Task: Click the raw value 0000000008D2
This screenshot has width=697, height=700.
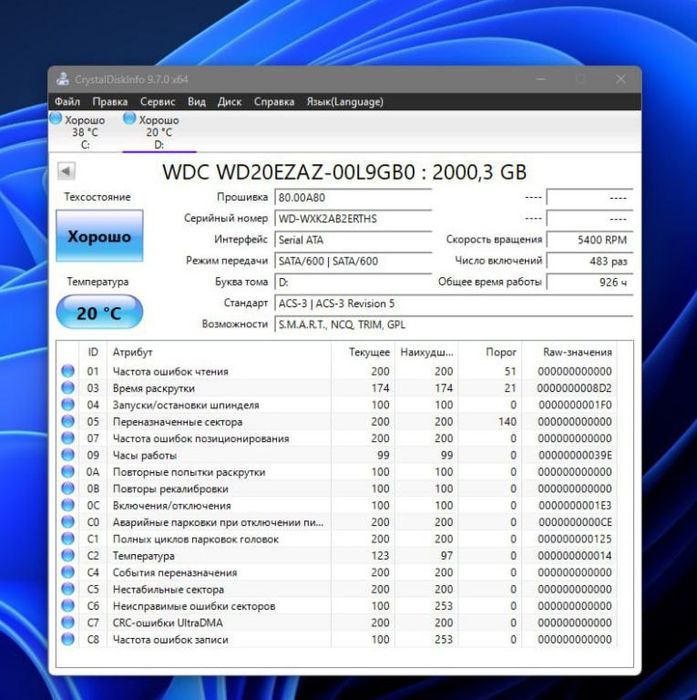Action: click(x=574, y=388)
